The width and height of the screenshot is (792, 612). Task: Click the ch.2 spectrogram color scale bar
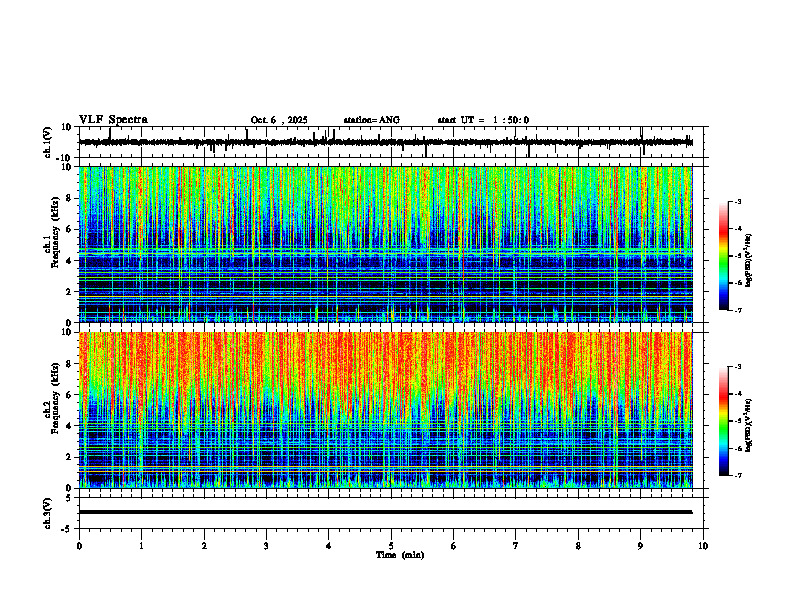click(x=724, y=421)
